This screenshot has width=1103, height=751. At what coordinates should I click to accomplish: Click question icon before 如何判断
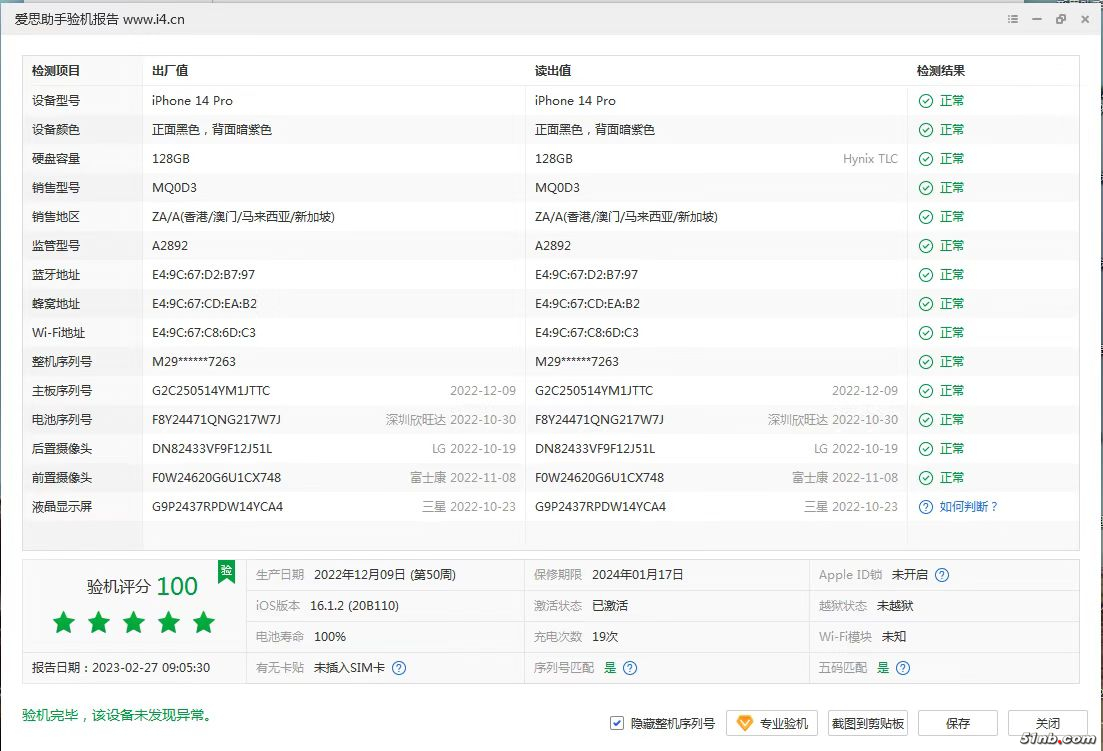pyautogui.click(x=926, y=507)
